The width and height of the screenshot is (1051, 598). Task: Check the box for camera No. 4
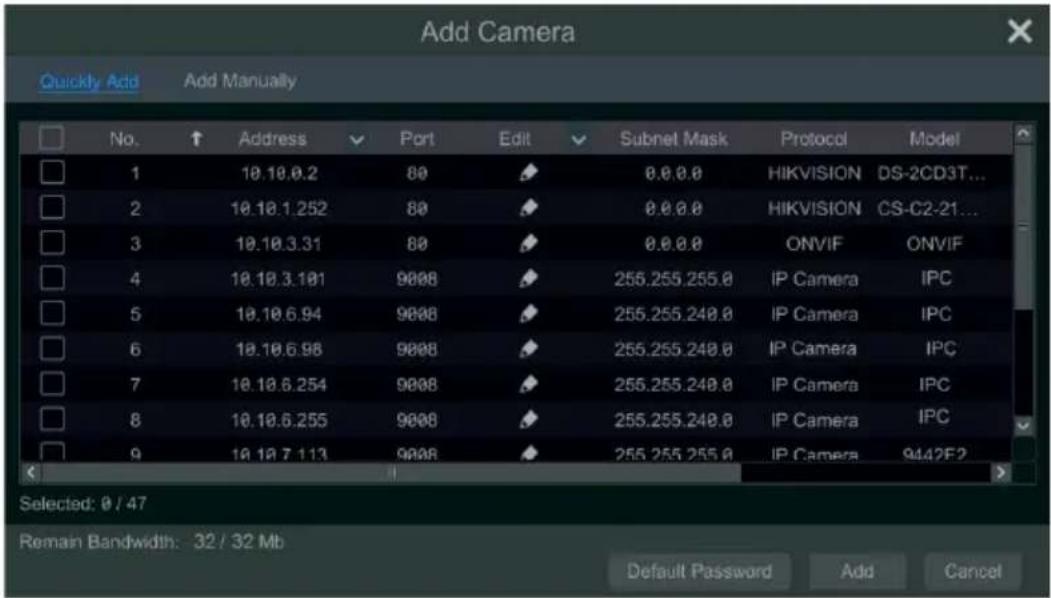tap(52, 278)
